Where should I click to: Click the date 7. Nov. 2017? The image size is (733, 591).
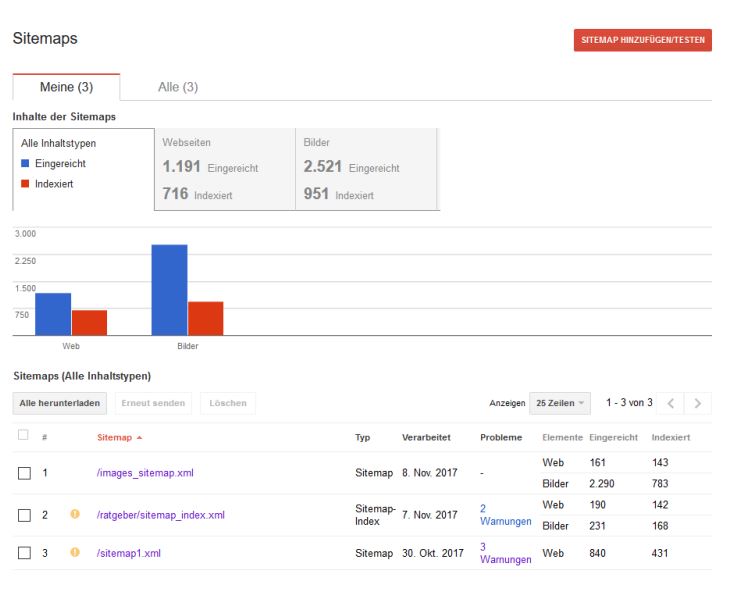tap(430, 515)
